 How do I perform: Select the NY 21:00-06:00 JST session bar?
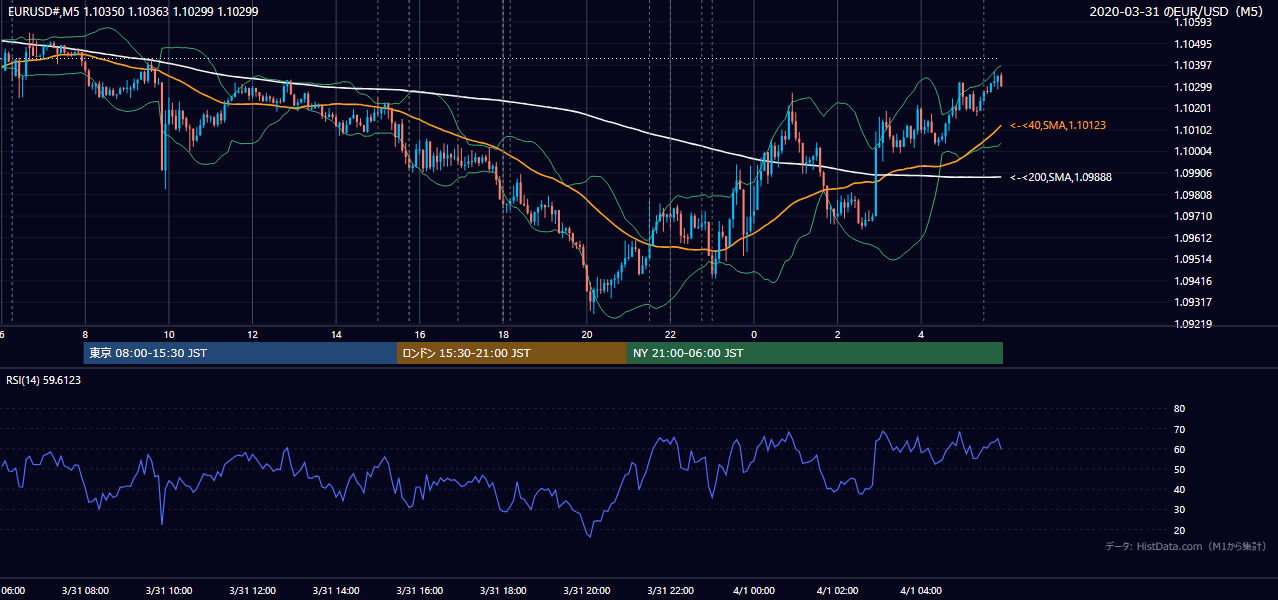point(815,353)
